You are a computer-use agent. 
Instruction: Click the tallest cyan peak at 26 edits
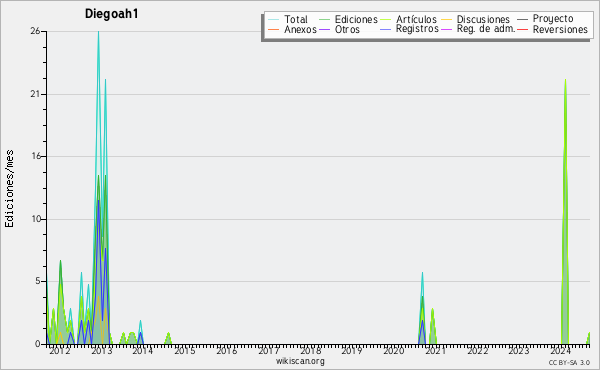[x=98, y=33]
